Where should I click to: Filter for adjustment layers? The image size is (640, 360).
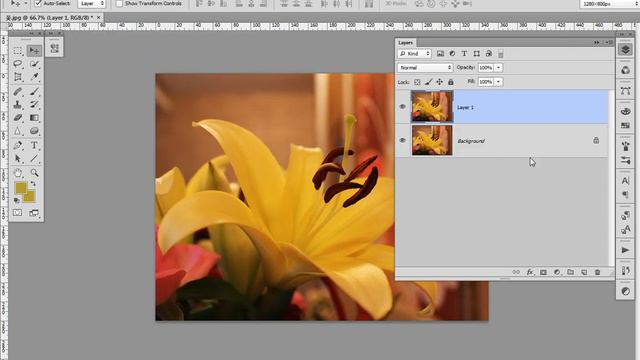click(452, 53)
